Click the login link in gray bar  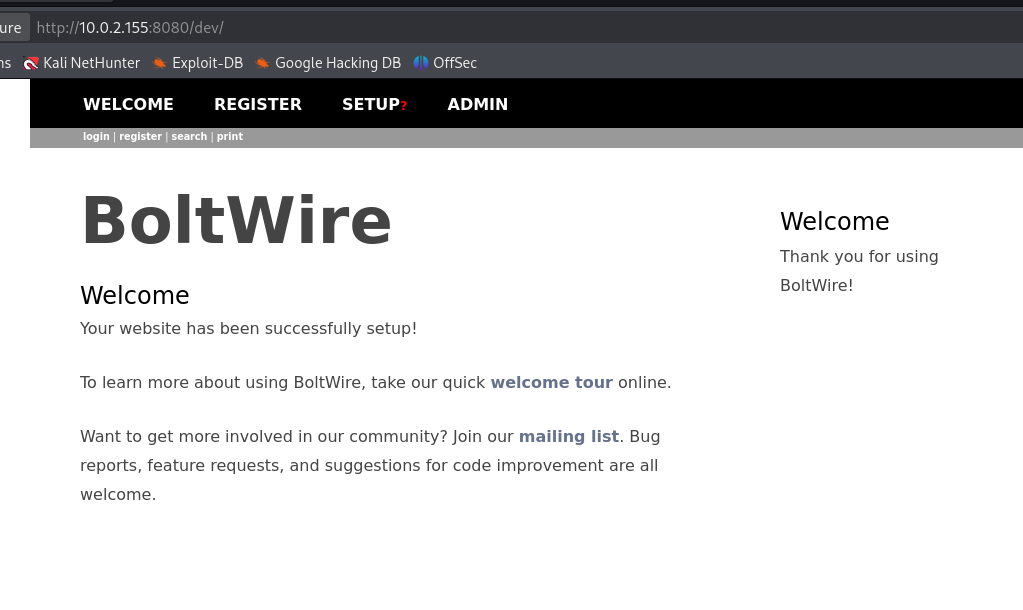(x=96, y=136)
